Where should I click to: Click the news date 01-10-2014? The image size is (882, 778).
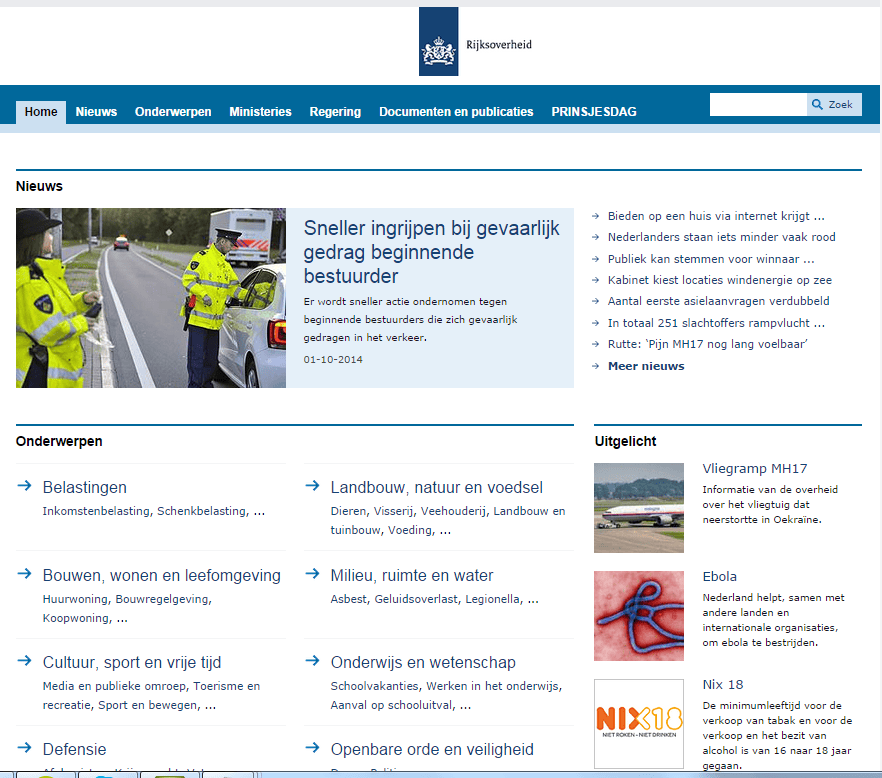(x=333, y=359)
